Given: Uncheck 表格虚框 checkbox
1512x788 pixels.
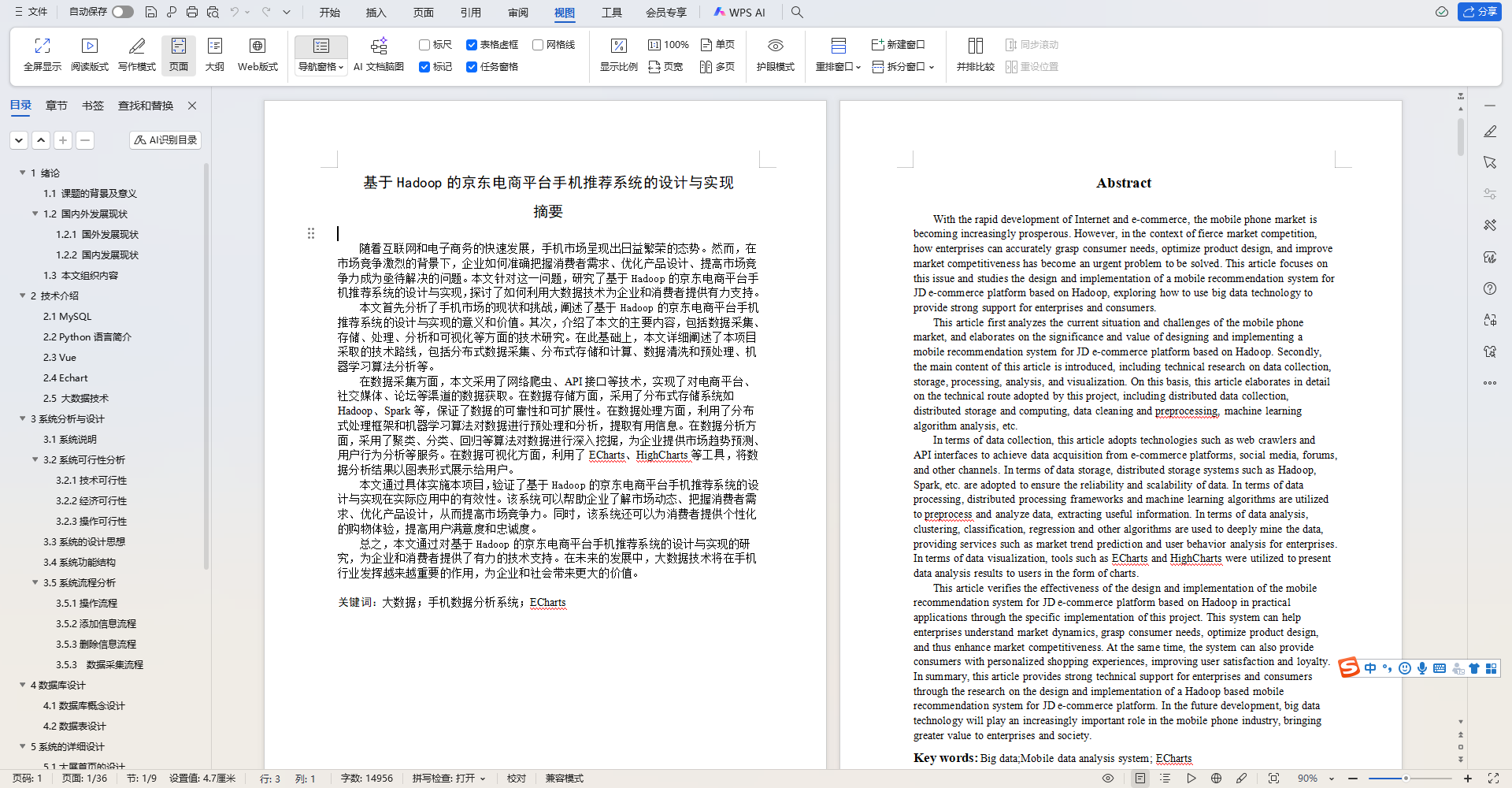Looking at the screenshot, I should tap(472, 45).
